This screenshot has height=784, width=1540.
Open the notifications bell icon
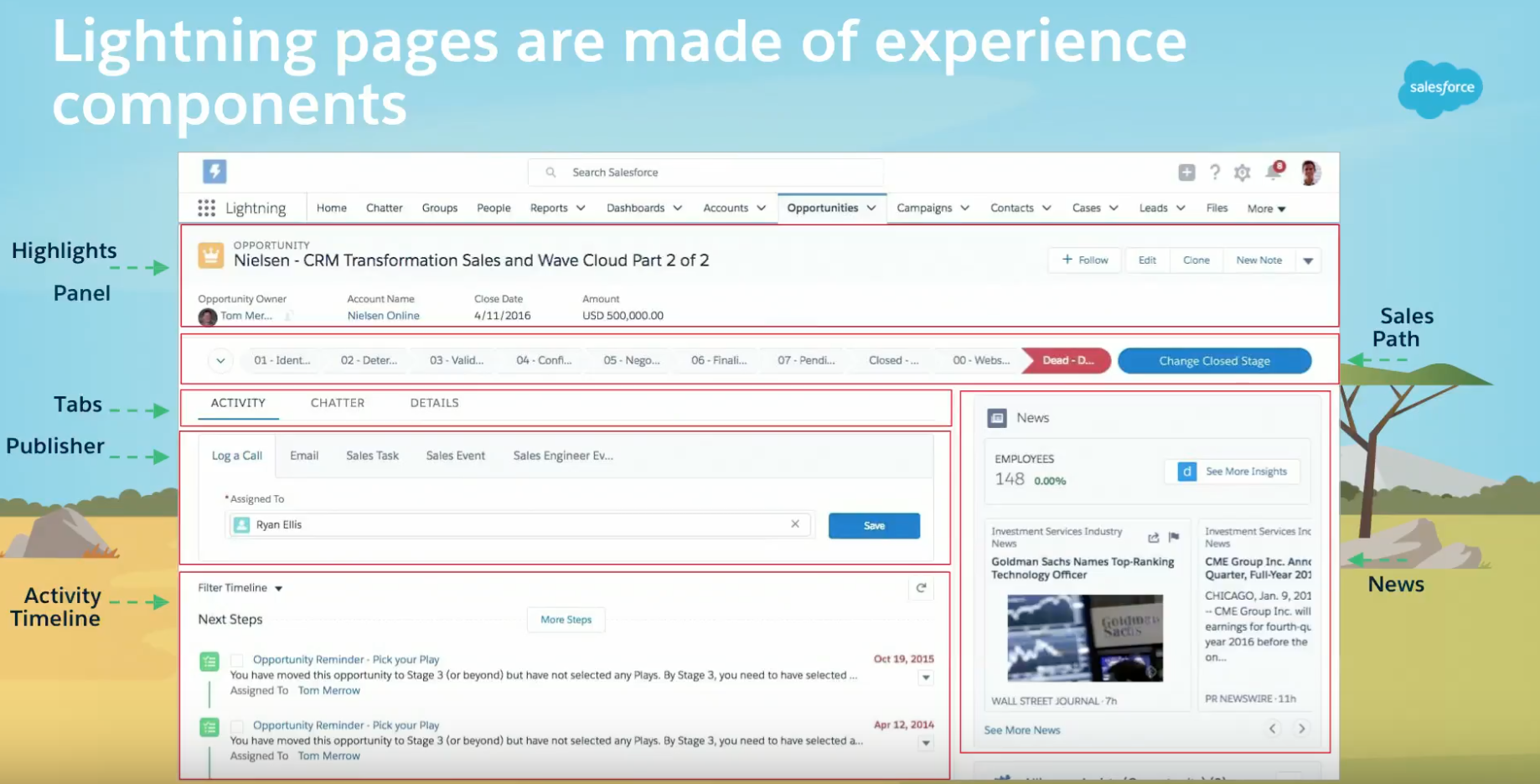pos(1274,172)
